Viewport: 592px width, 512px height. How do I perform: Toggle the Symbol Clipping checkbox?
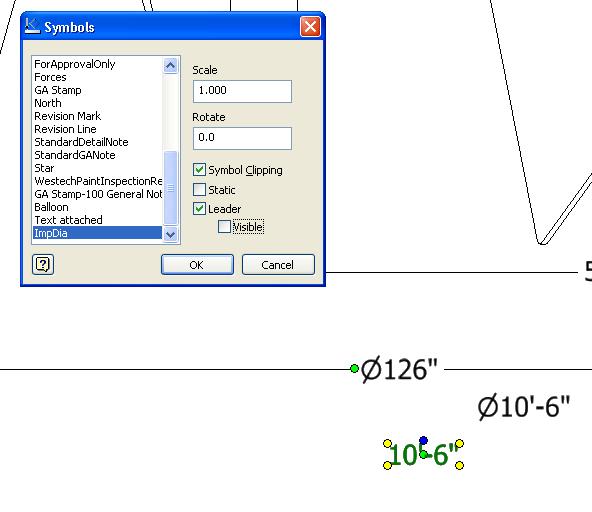tap(199, 170)
